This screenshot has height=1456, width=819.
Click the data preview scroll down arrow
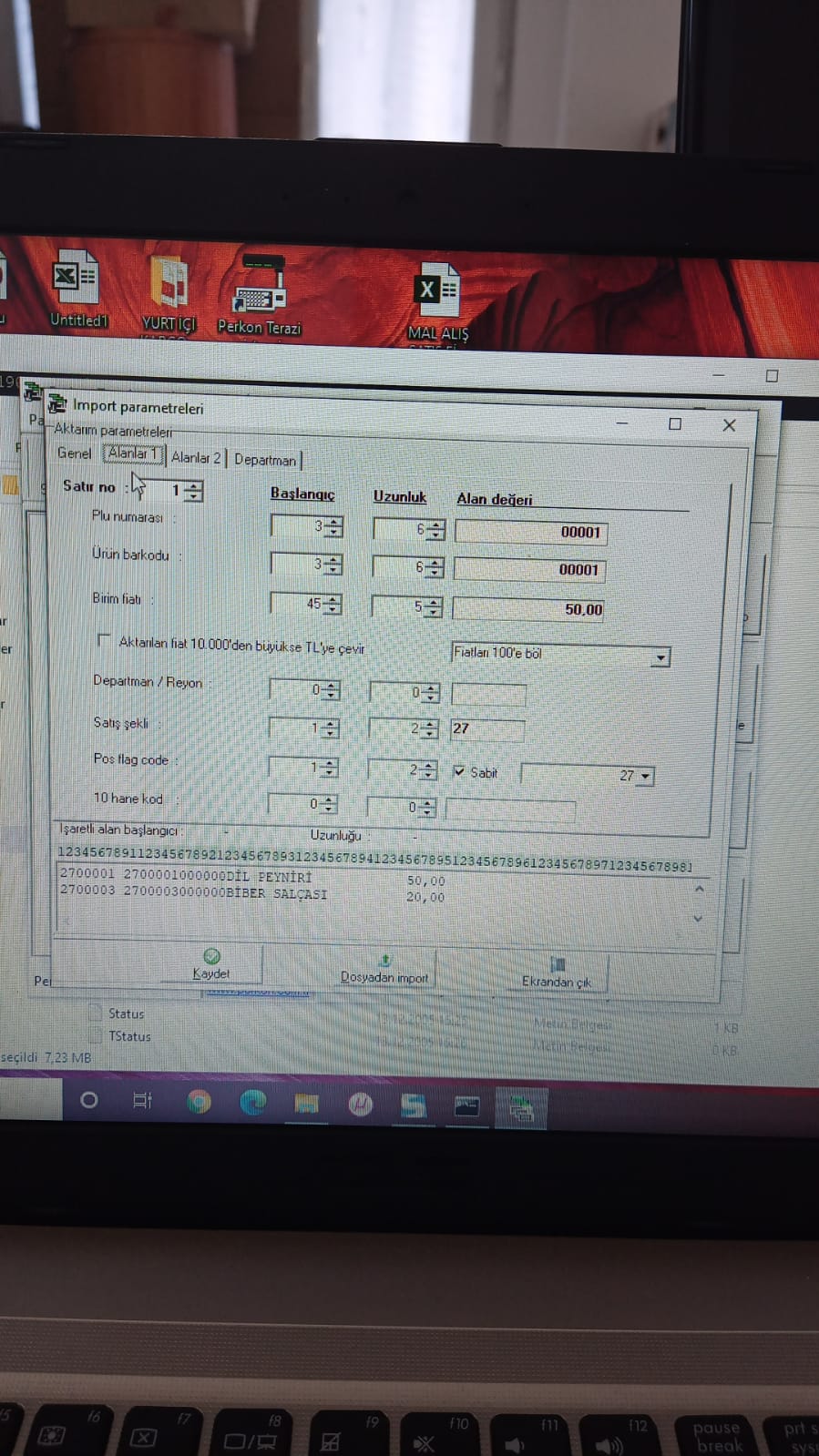[x=698, y=919]
